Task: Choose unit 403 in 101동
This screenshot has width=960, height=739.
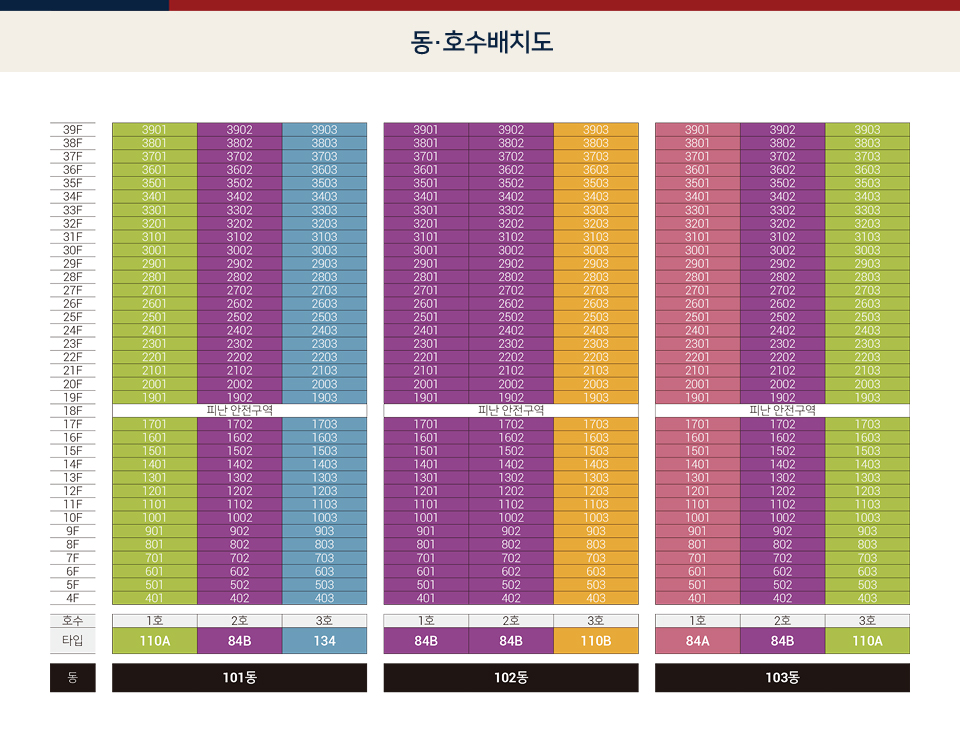Action: coord(324,598)
